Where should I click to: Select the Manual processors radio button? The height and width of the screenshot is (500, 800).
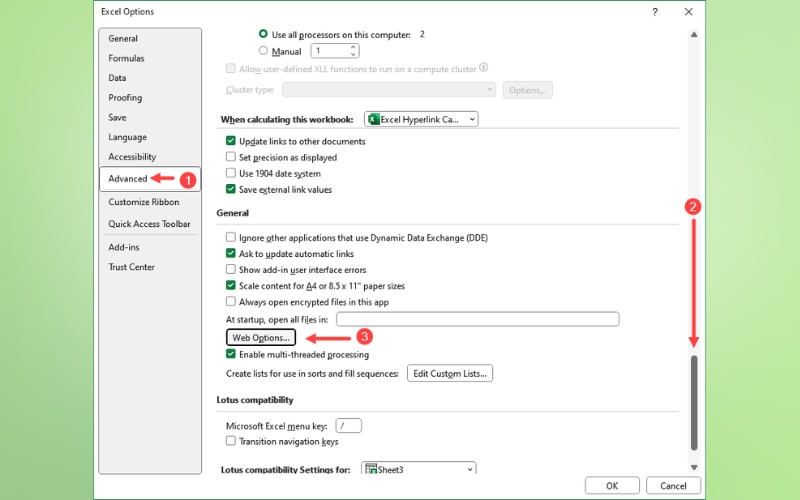pos(263,50)
